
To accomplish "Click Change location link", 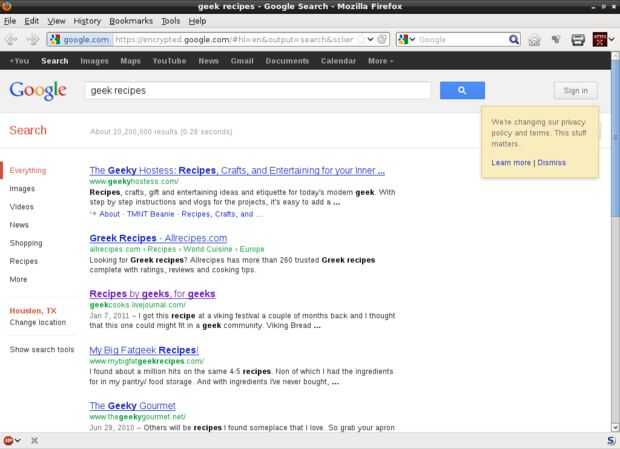I will pos(38,323).
